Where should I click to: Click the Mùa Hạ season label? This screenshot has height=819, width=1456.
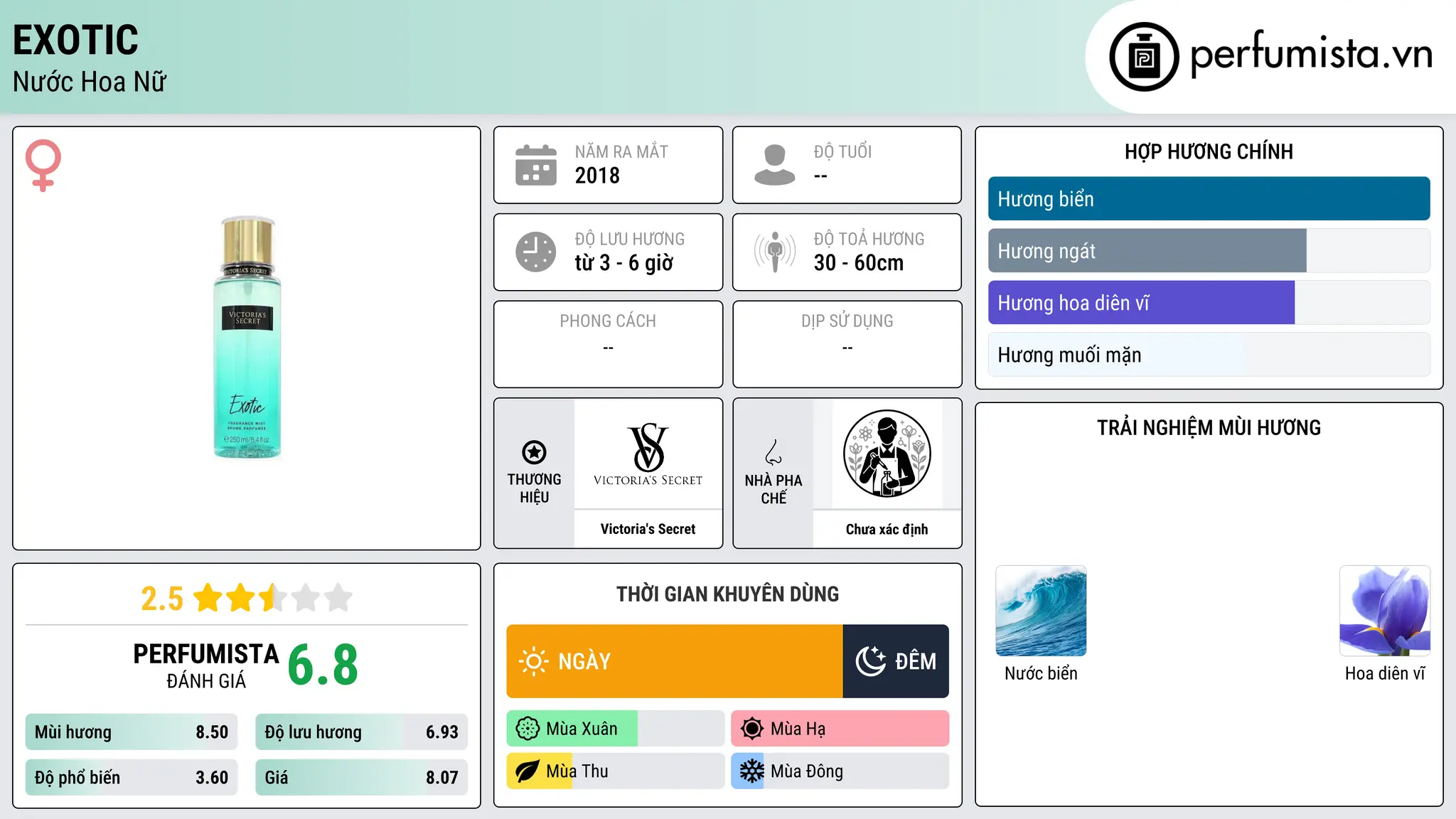[x=798, y=729]
